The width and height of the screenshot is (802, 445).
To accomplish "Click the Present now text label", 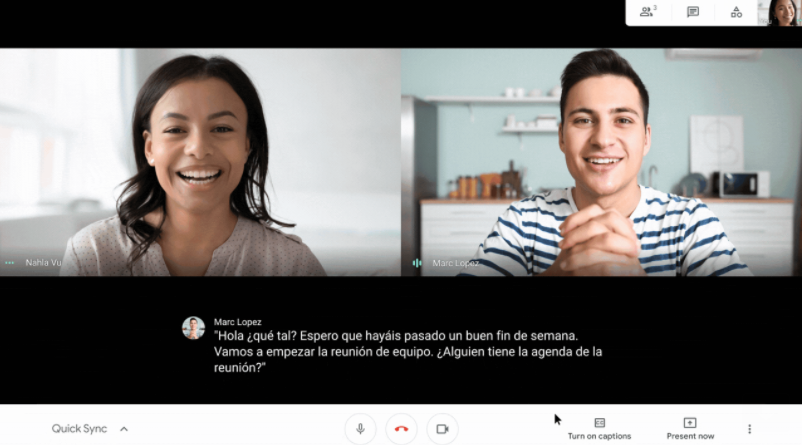I will pos(690,437).
